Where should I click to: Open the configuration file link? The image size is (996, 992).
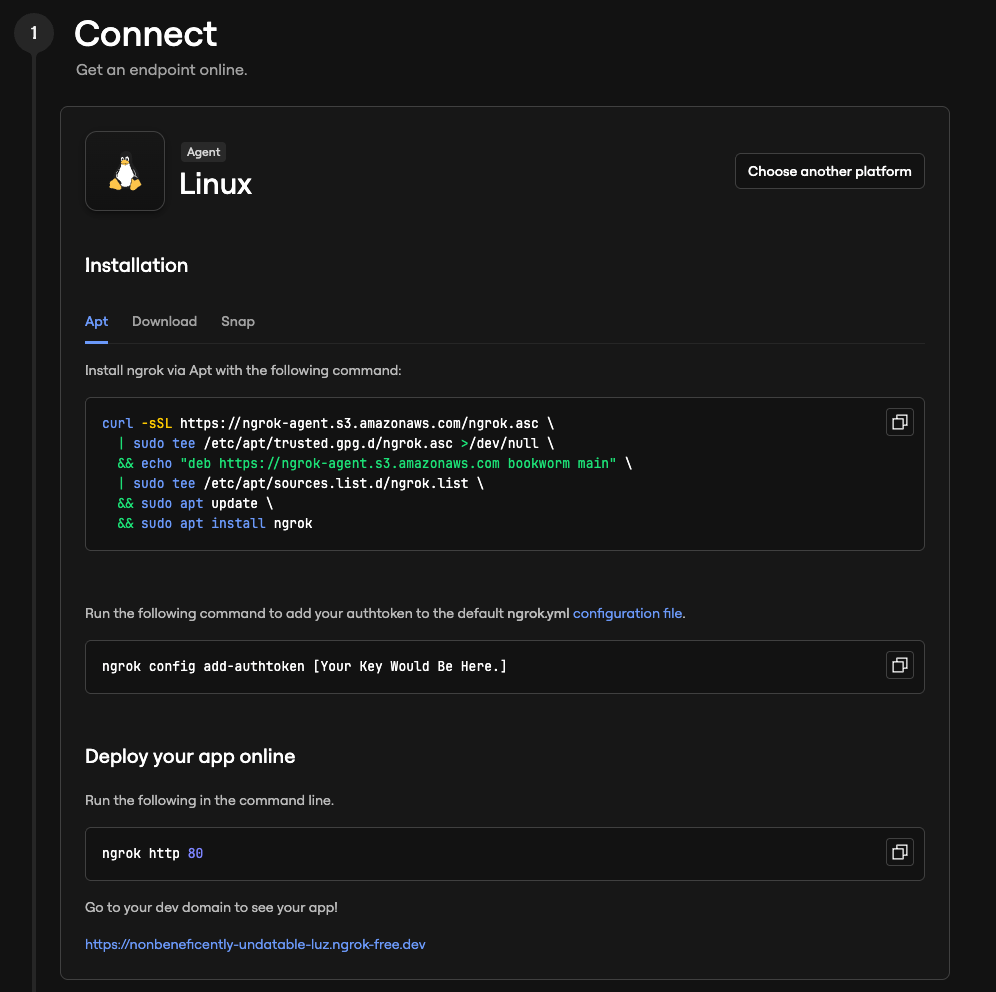click(x=628, y=613)
